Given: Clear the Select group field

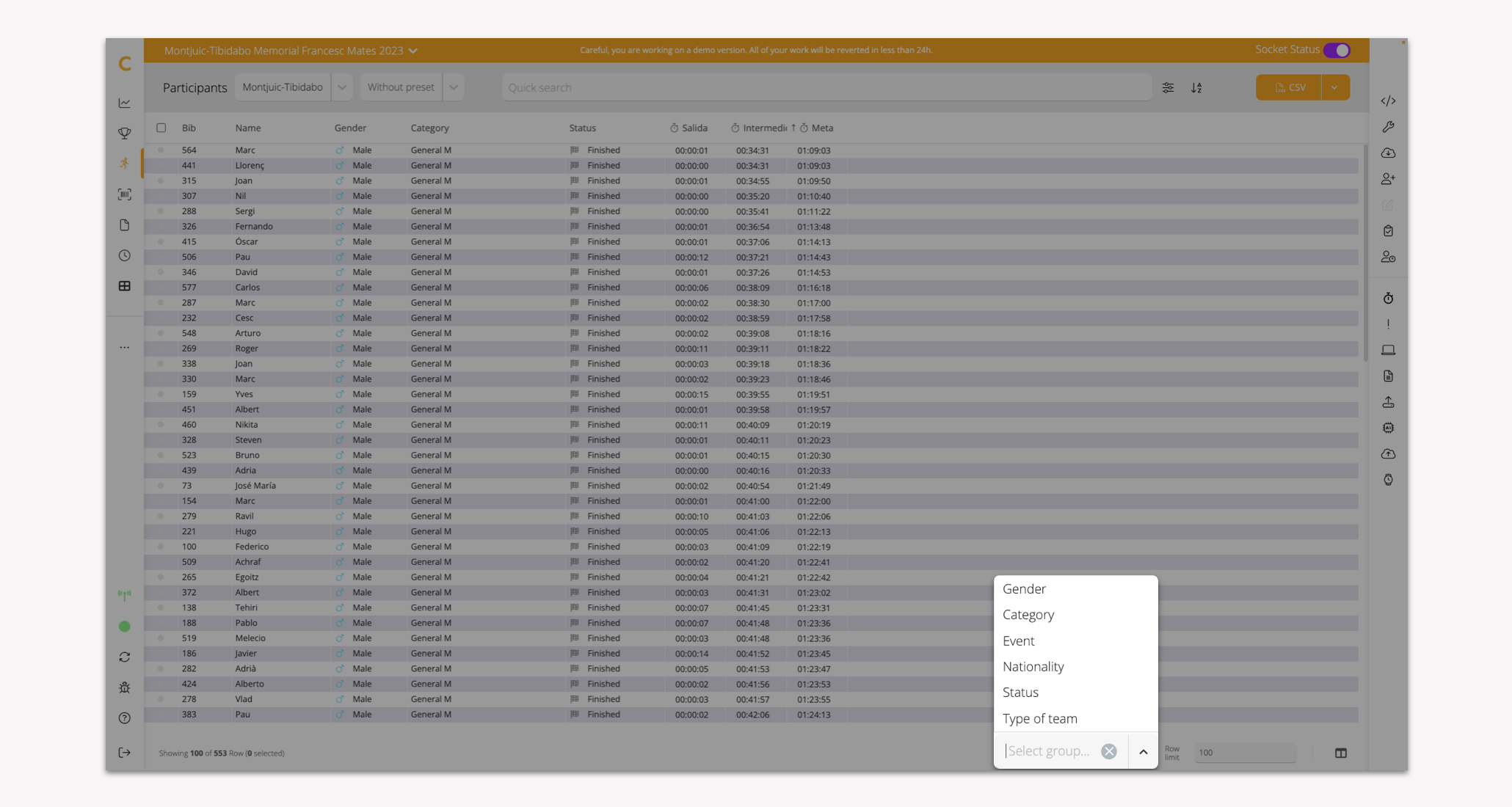Looking at the screenshot, I should tap(1109, 751).
